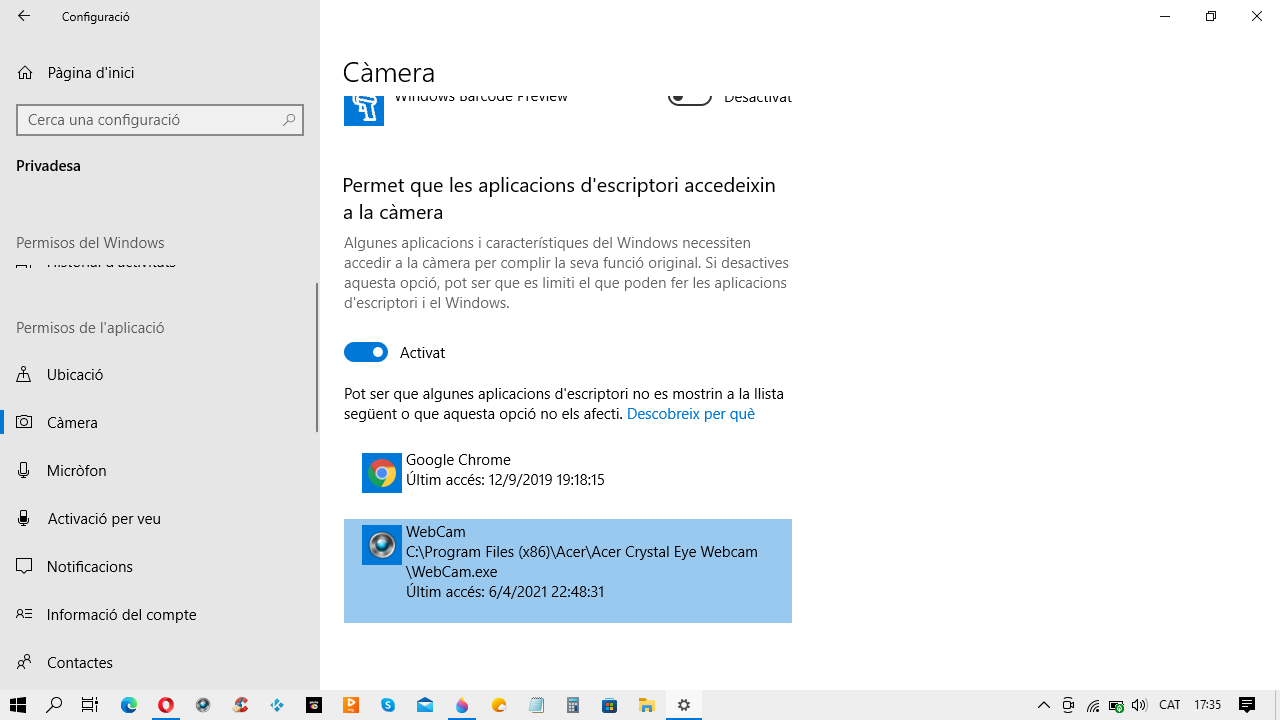Launch Kodi from the taskbar
This screenshot has width=1280, height=720.
click(x=277, y=705)
